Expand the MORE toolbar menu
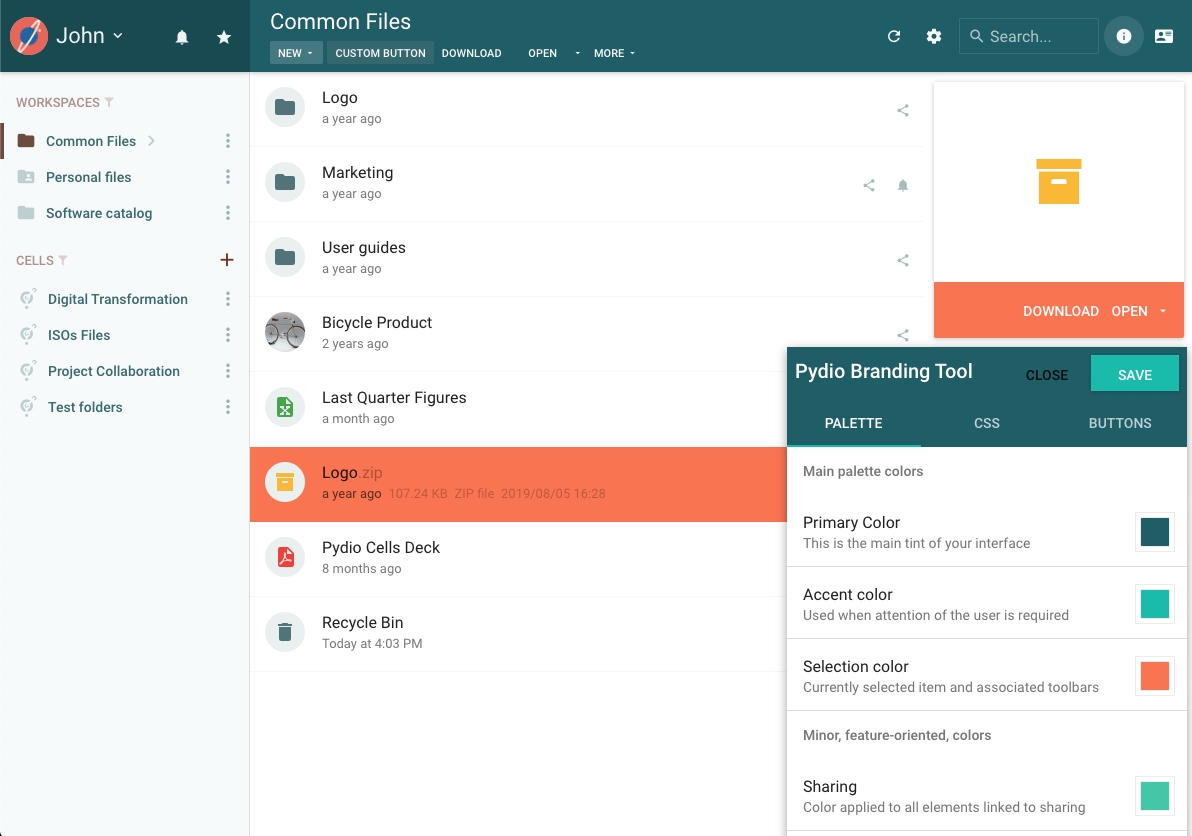 [x=614, y=53]
